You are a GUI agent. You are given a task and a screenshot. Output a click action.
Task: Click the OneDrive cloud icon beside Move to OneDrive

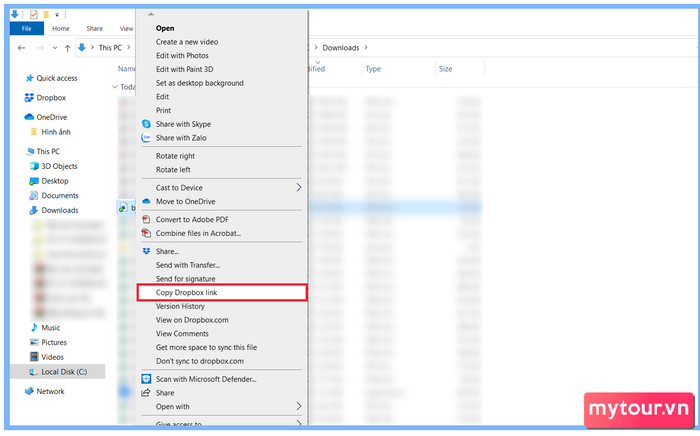[146, 202]
